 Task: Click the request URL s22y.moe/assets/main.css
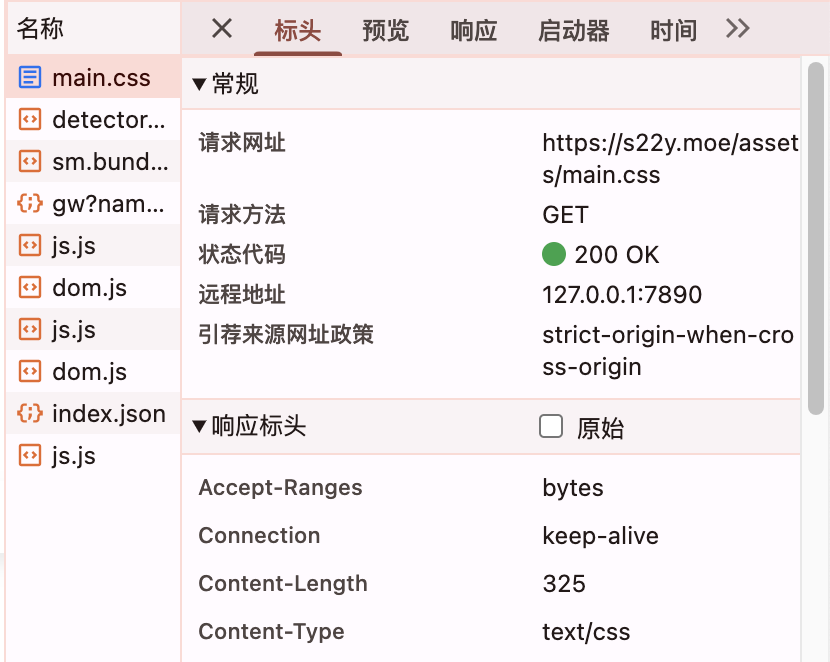[670, 158]
